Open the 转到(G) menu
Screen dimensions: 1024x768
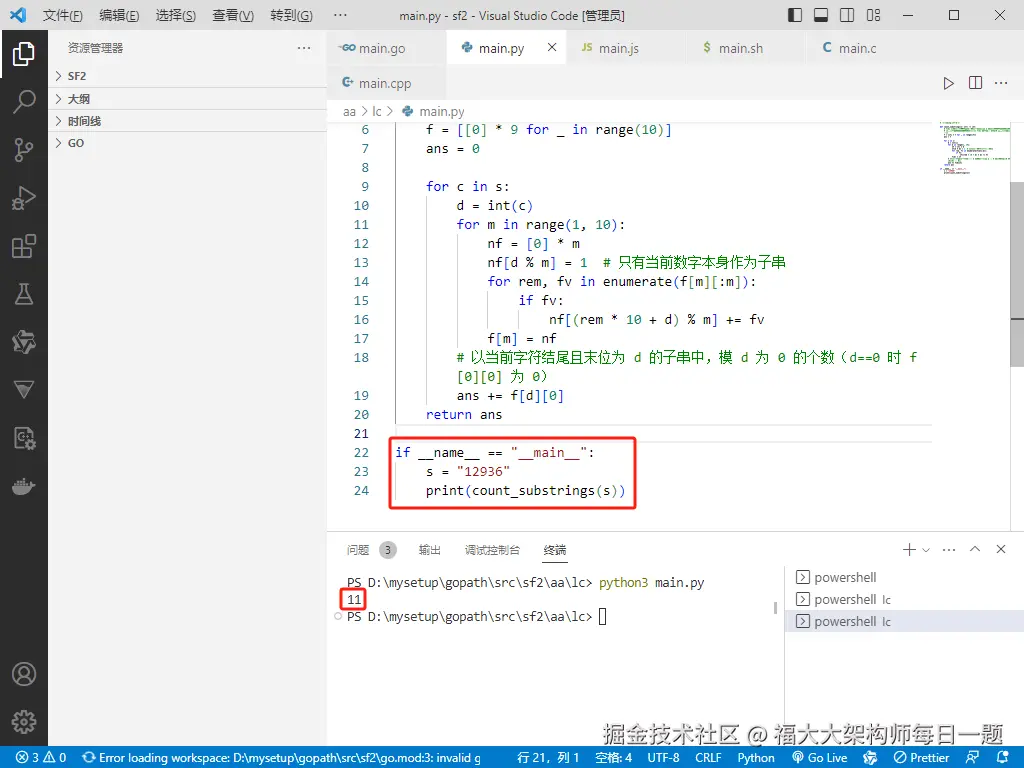(x=291, y=15)
